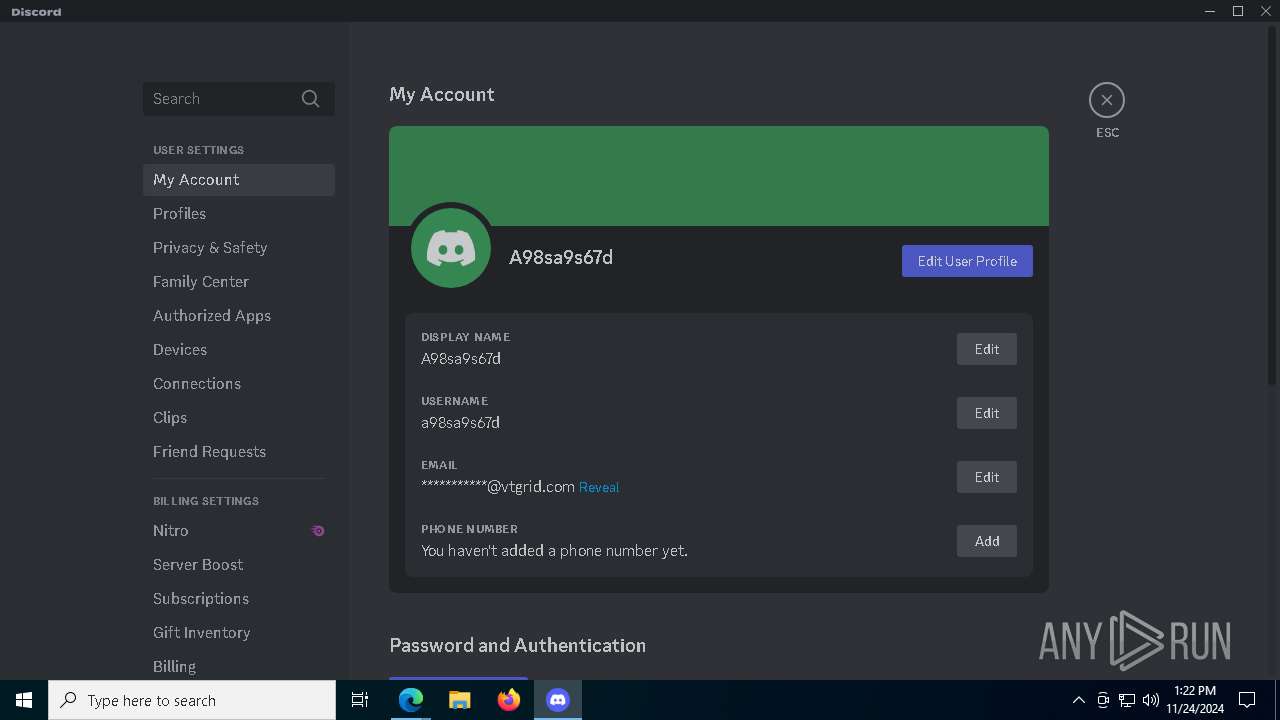Click the settings page scrollbar
The width and height of the screenshot is (1280, 720).
pyautogui.click(x=1272, y=205)
